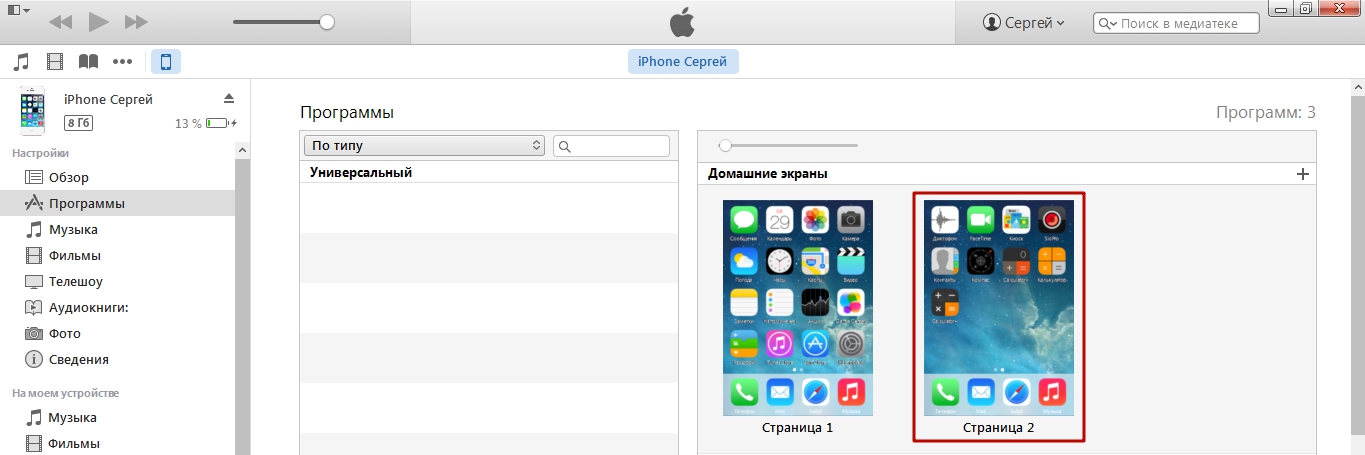Click the iPhone device picture in sidebar
1365x455 pixels.
(32, 112)
